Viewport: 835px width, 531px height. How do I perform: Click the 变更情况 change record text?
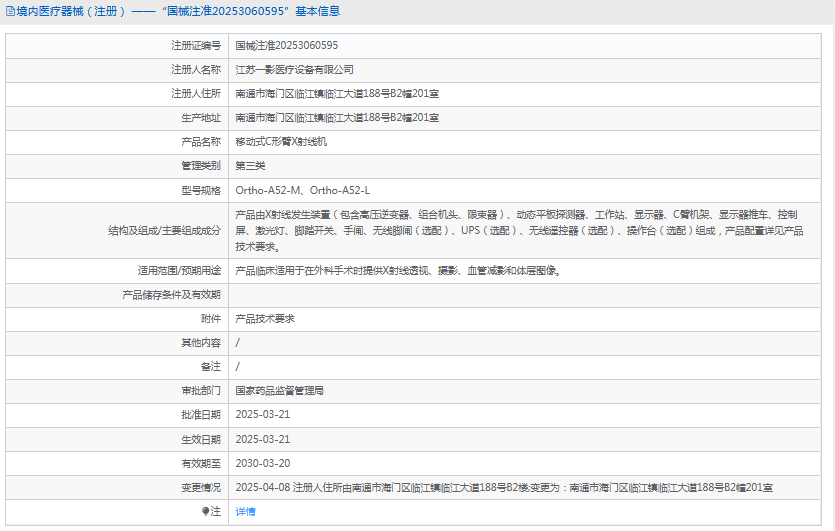(x=504, y=487)
